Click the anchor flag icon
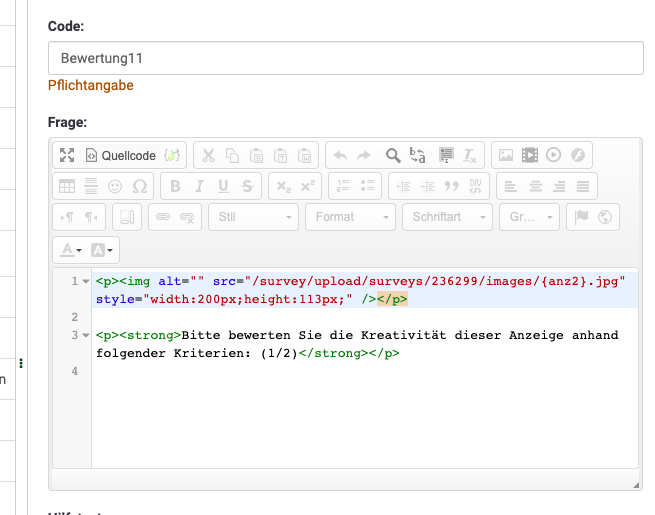 pos(581,217)
